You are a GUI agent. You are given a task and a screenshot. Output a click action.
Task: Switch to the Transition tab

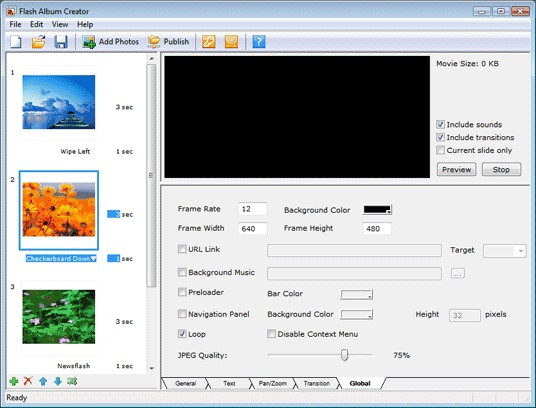pos(317,383)
